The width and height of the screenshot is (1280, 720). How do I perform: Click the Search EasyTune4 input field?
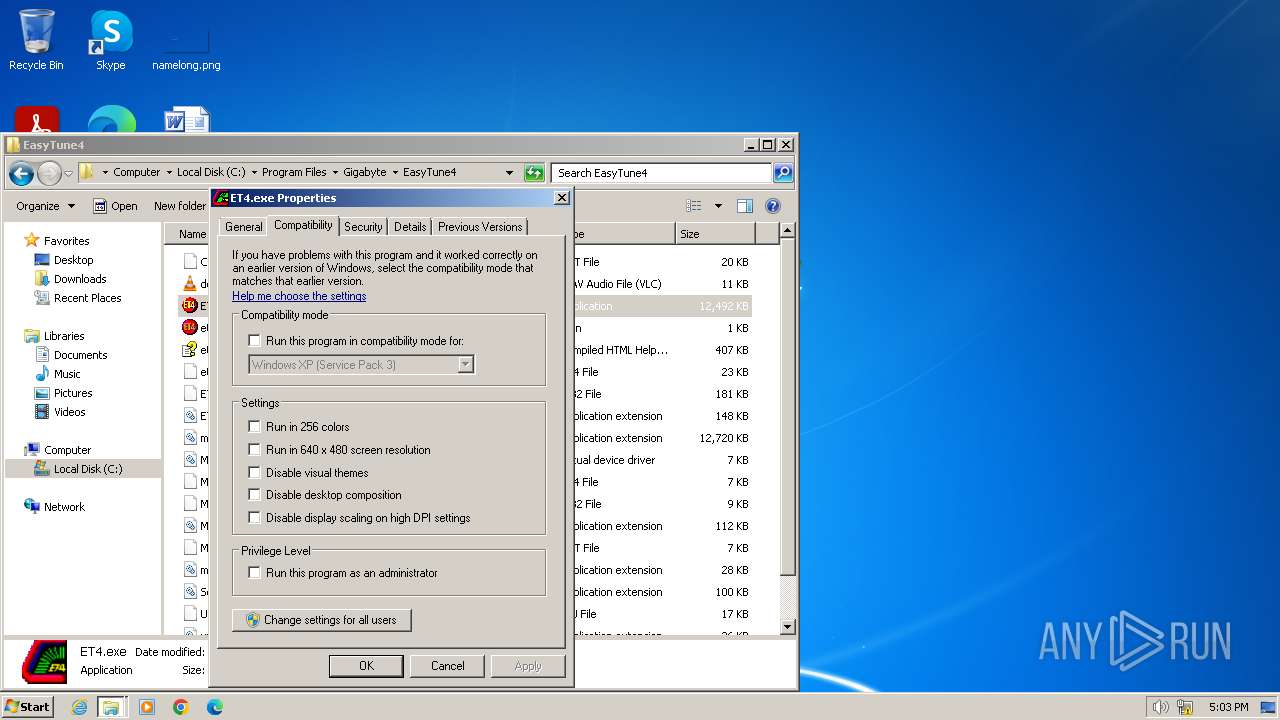pyautogui.click(x=661, y=173)
